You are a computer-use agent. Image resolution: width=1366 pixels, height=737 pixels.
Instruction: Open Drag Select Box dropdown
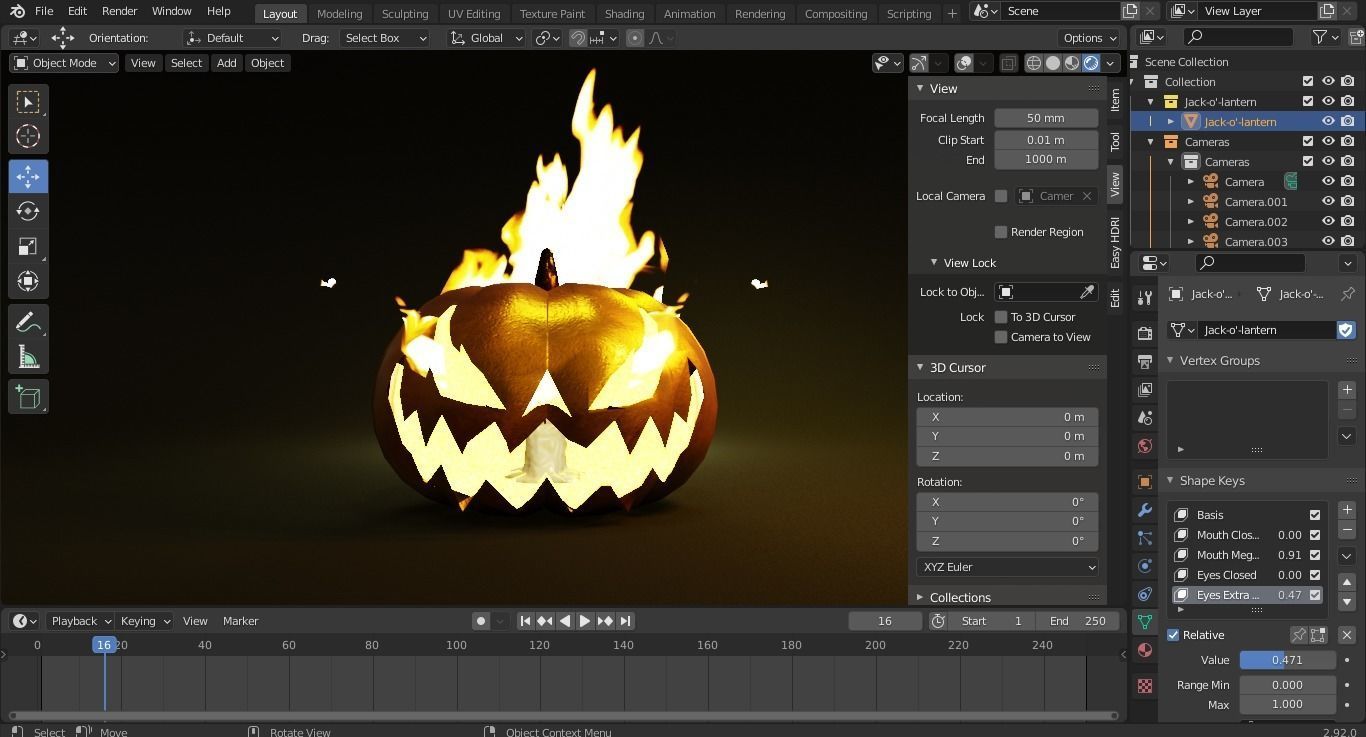pyautogui.click(x=384, y=38)
